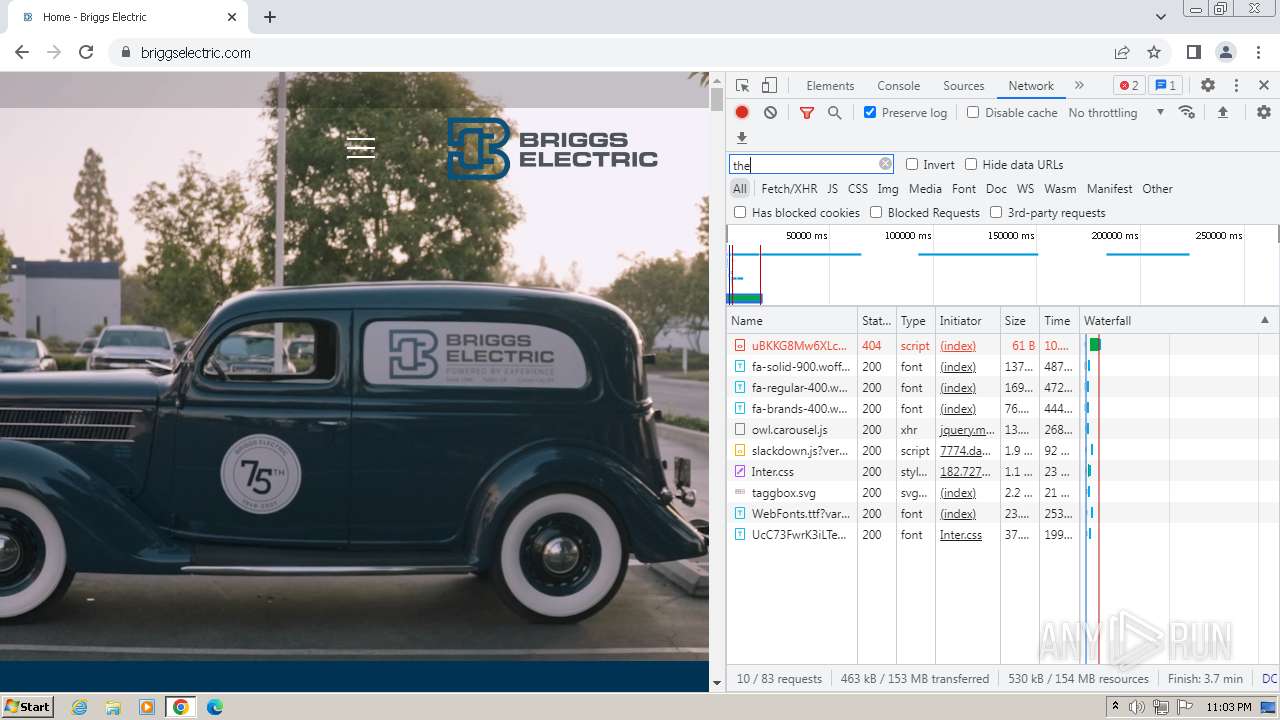
Task: Filter requests by Font type
Action: [964, 189]
